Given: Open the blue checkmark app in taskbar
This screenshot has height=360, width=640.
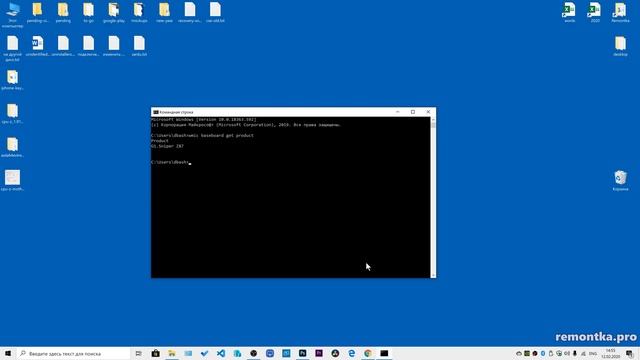Looking at the screenshot, I should [x=204, y=353].
